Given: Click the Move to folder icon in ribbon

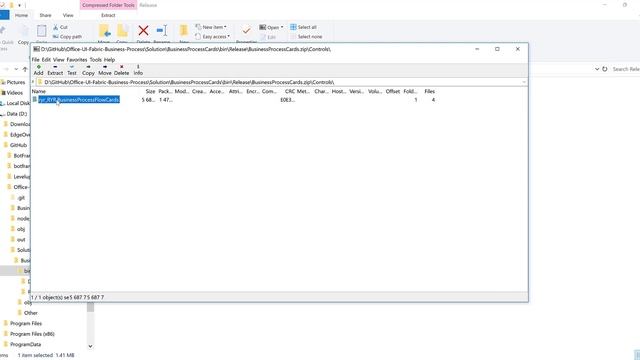Looking at the screenshot, I should (104, 31).
